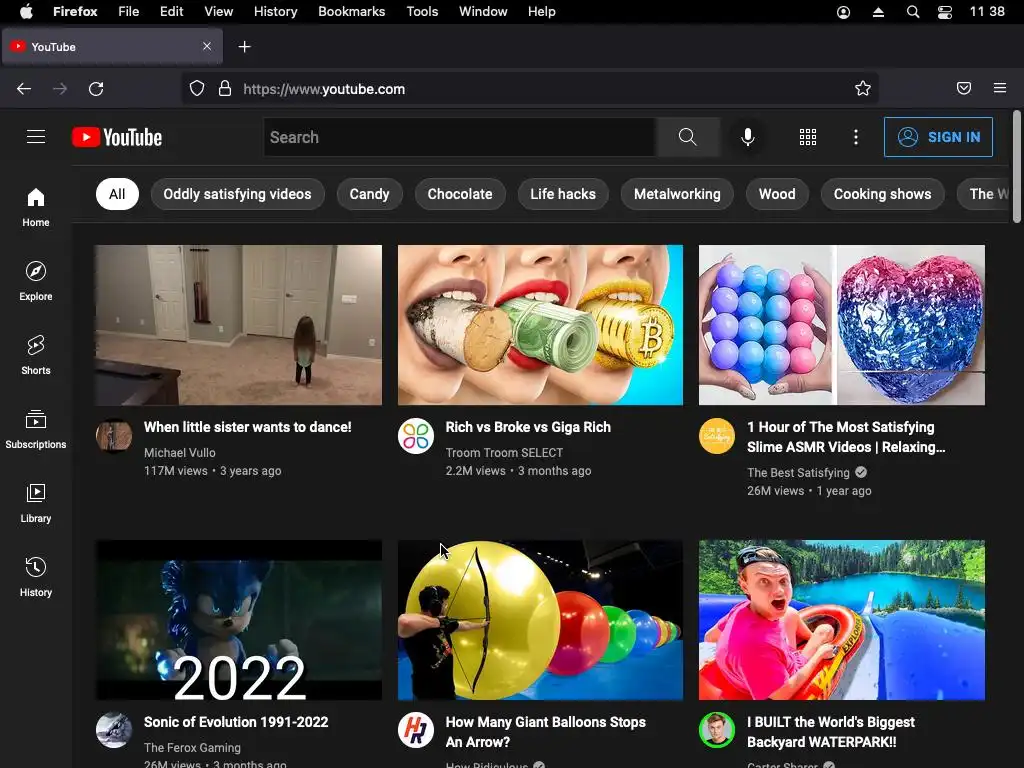
Task: Open macOS Spotlight search
Action: [913, 12]
